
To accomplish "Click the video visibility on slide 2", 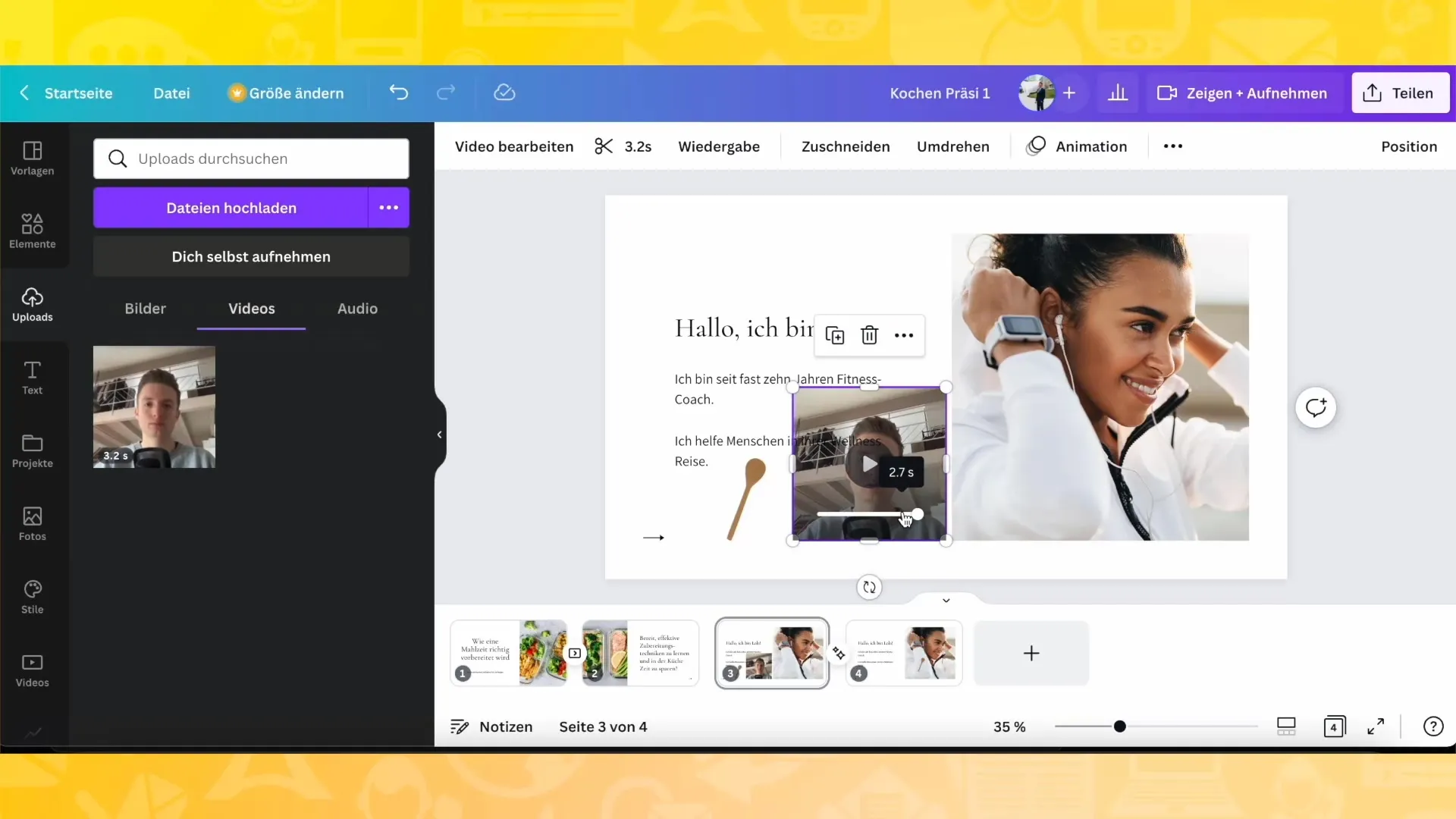I will pos(576,653).
